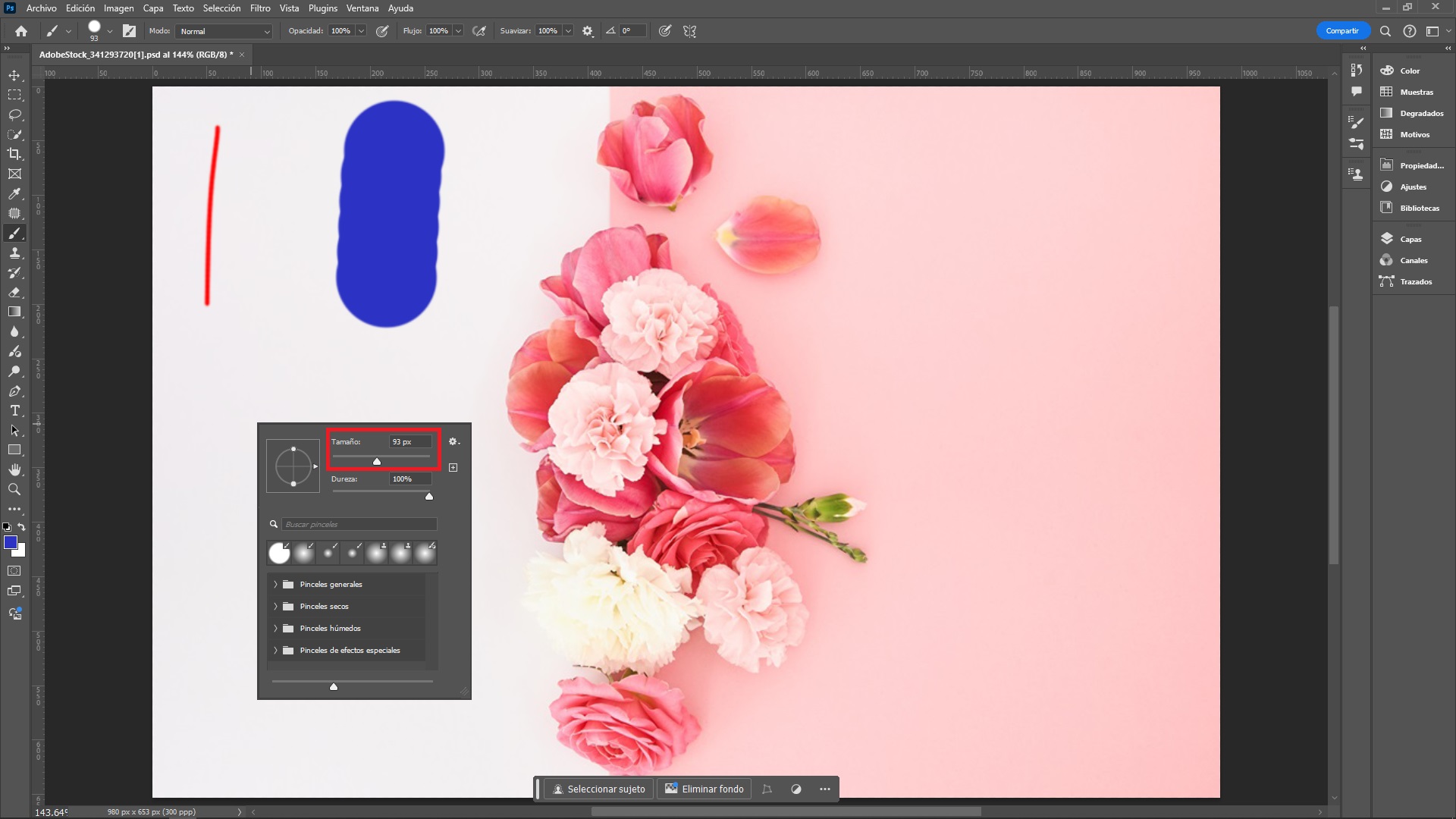Click the Home icon in options bar
Screen dimensions: 1456x819
click(21, 31)
